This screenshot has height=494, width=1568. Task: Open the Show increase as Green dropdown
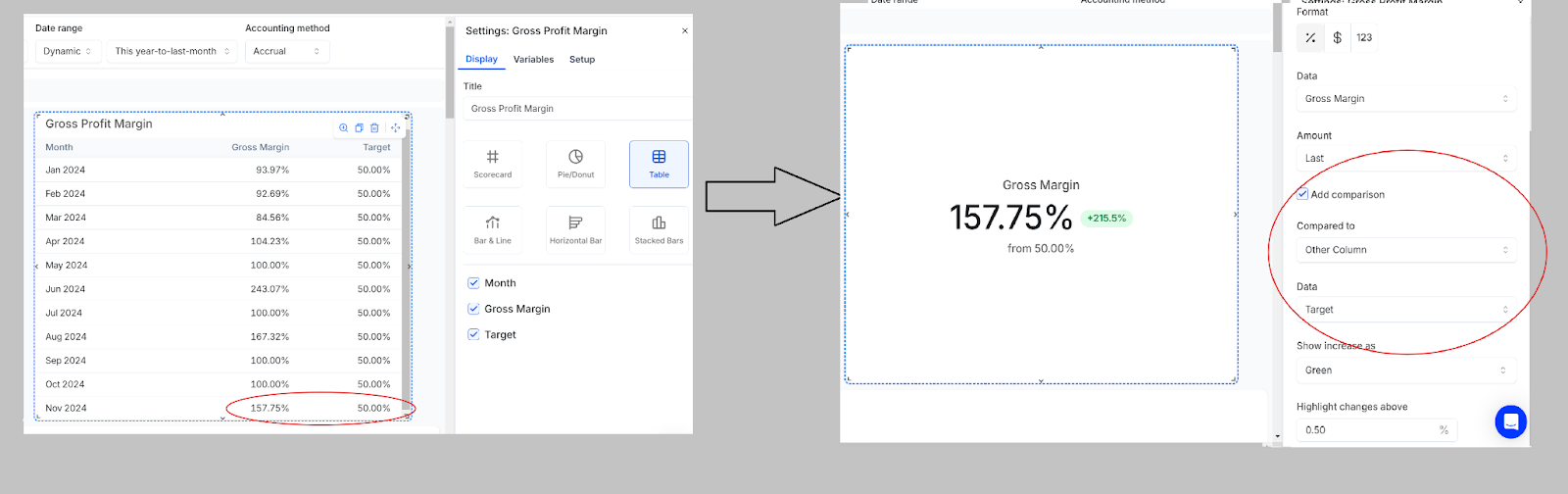[1406, 370]
